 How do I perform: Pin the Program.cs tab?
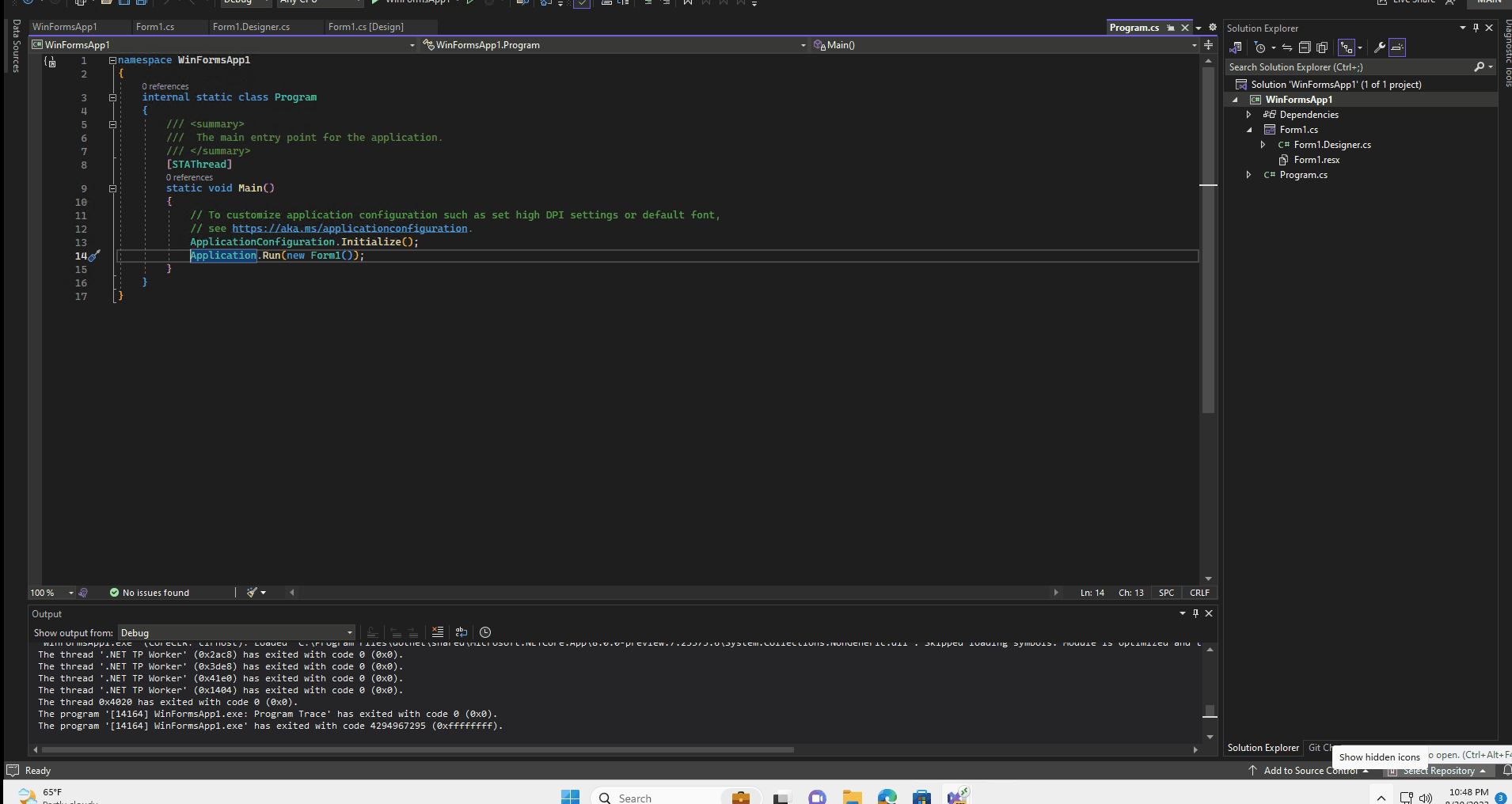[x=1171, y=28]
